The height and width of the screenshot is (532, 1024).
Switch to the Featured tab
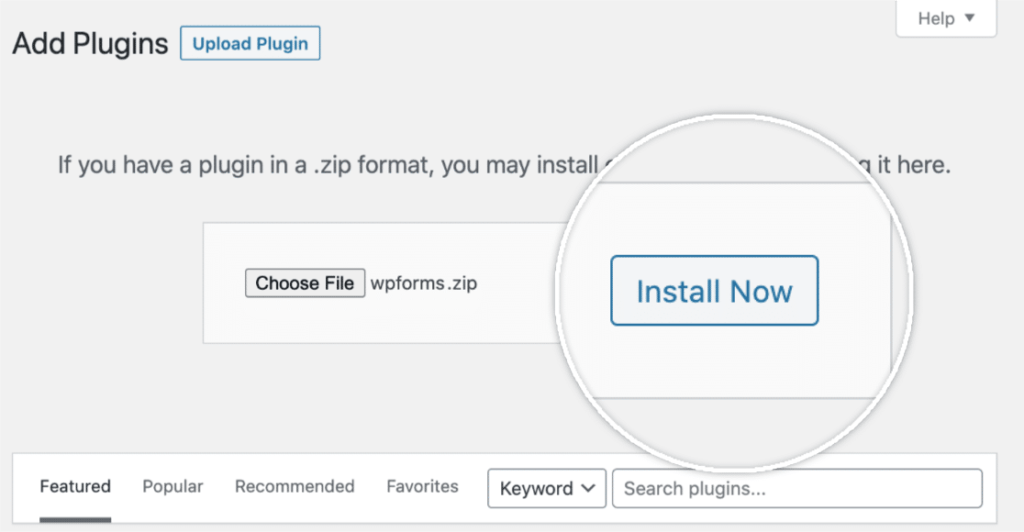coord(75,487)
